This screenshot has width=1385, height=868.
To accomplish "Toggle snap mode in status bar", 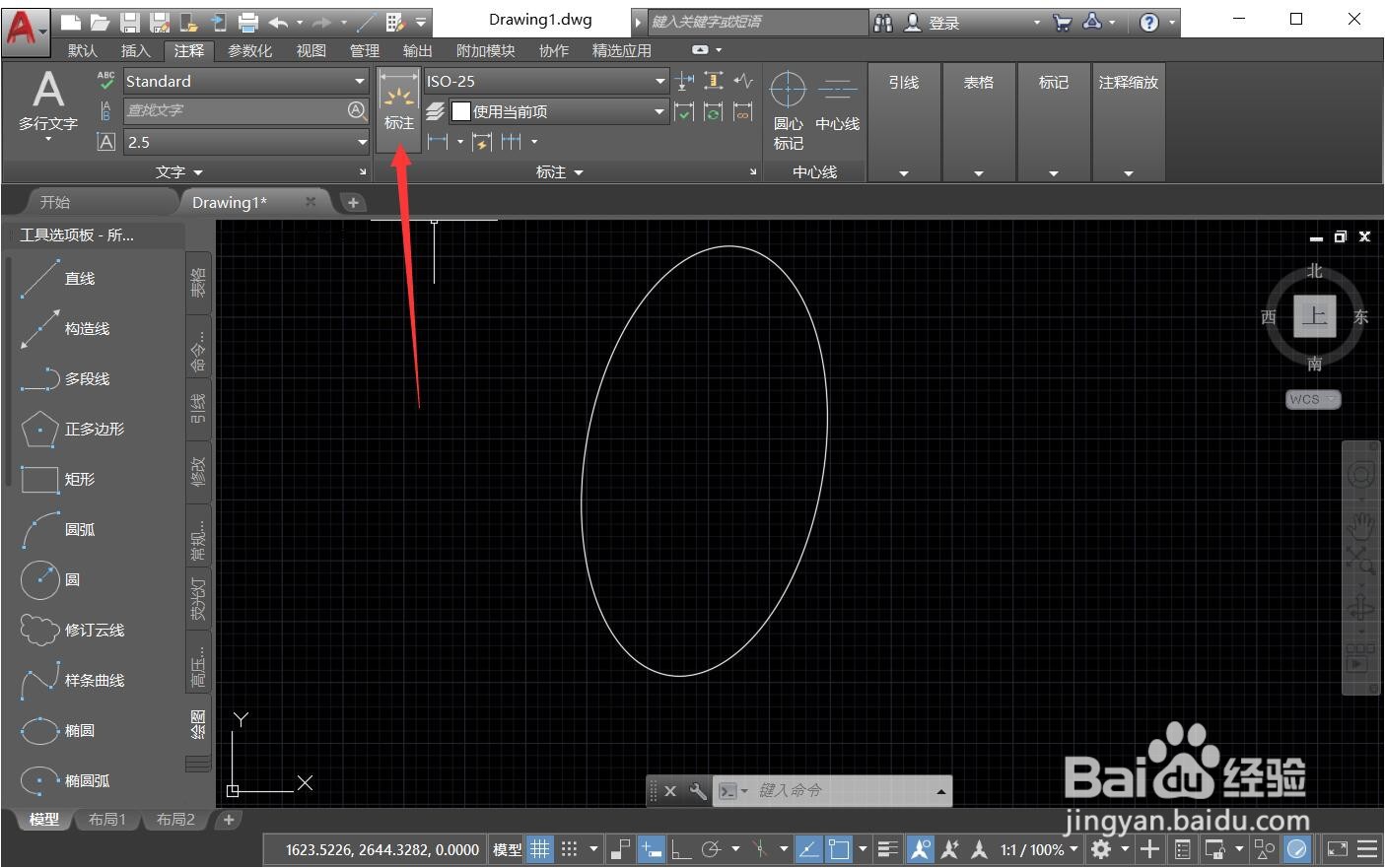I will (569, 849).
